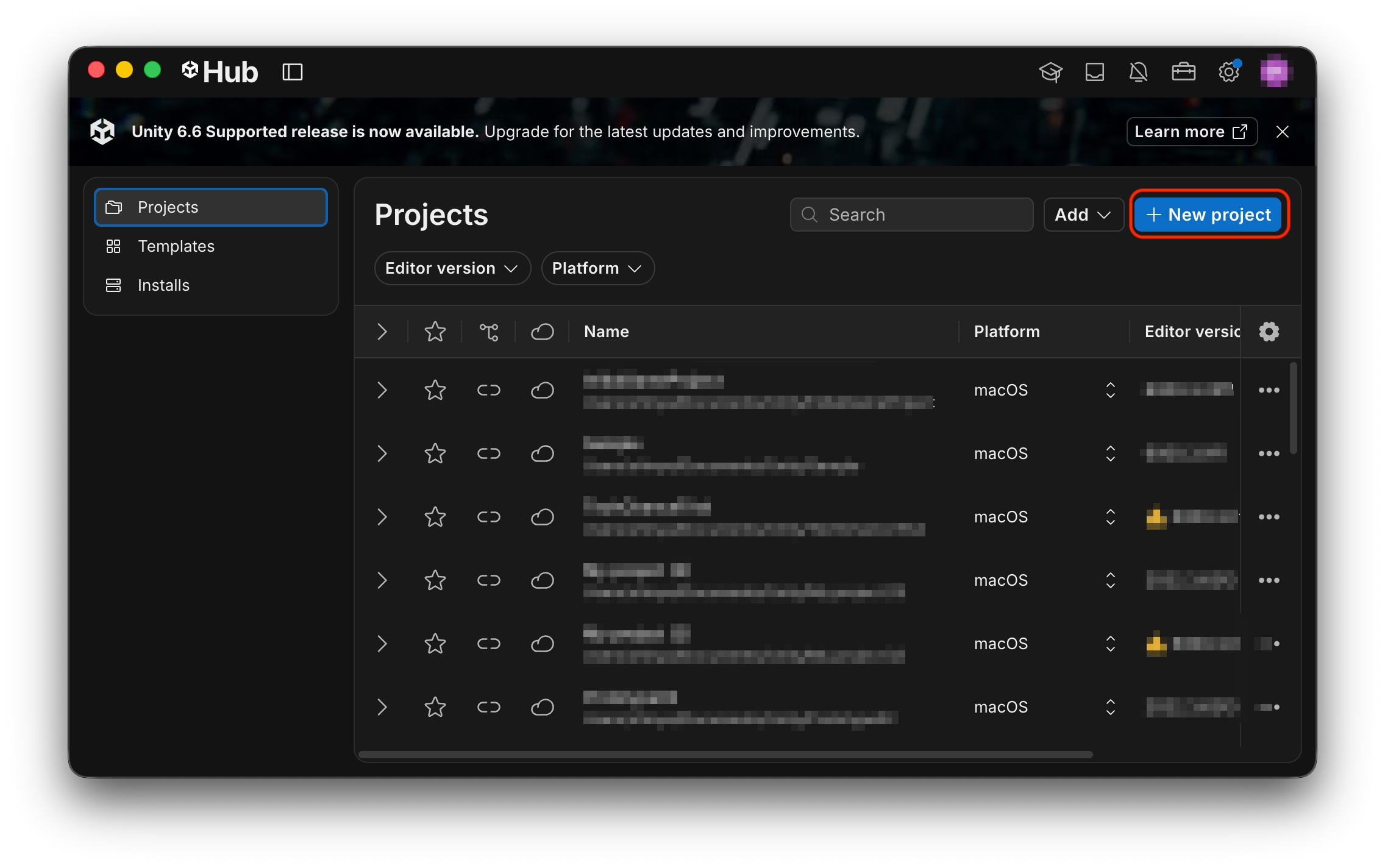The width and height of the screenshot is (1385, 868).
Task: Click the cloud icon in second project row
Action: tap(542, 454)
